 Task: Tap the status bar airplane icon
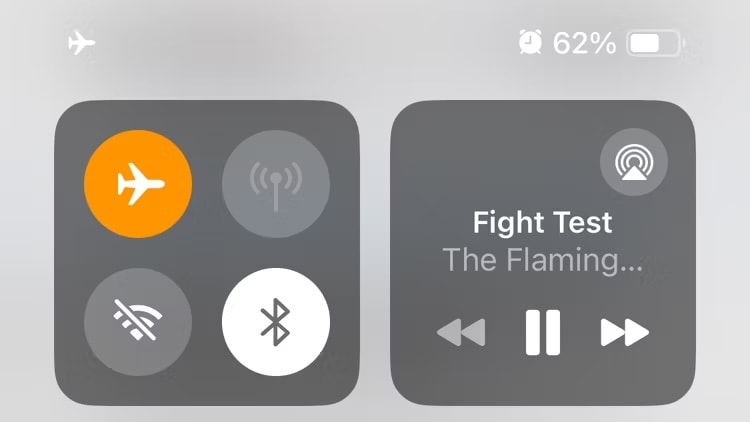click(81, 43)
